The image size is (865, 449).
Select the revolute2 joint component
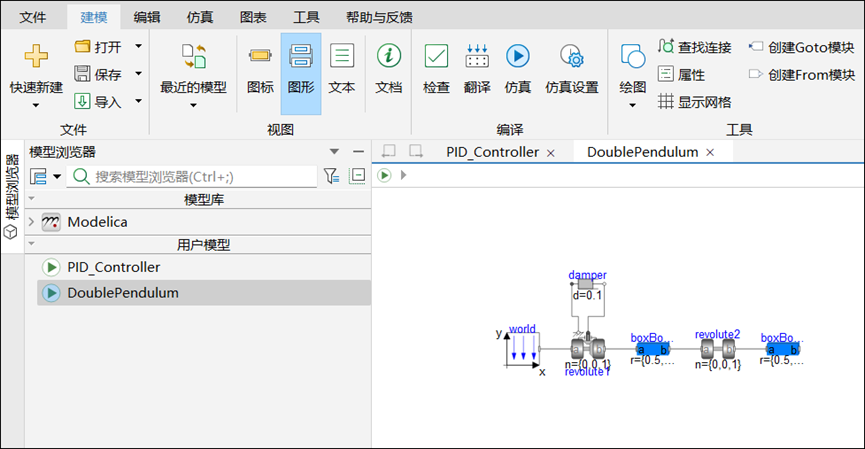pyautogui.click(x=718, y=349)
